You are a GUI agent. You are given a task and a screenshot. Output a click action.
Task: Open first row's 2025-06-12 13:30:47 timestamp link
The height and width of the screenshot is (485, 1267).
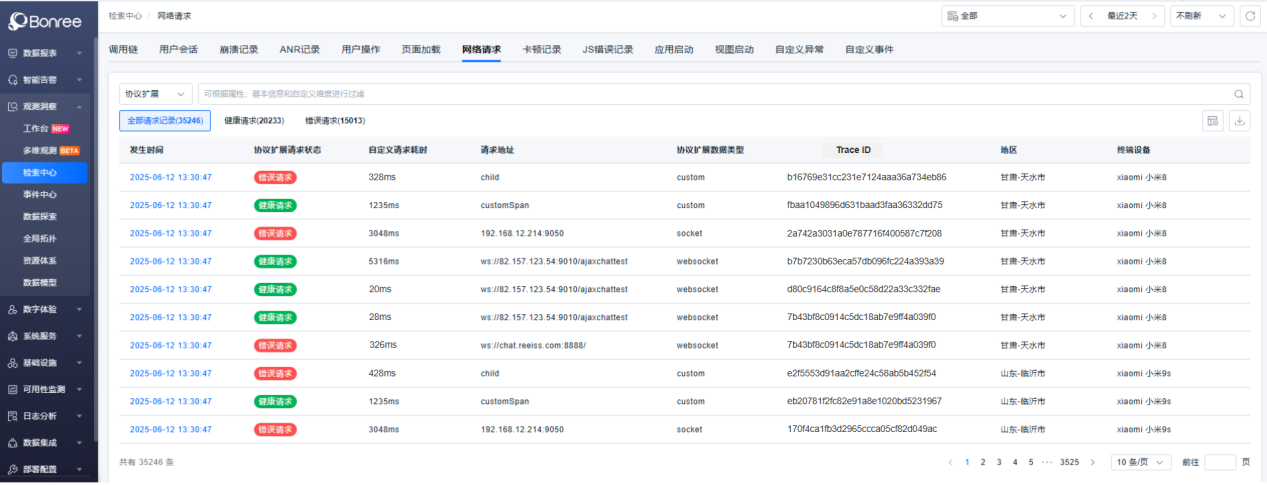pos(171,177)
